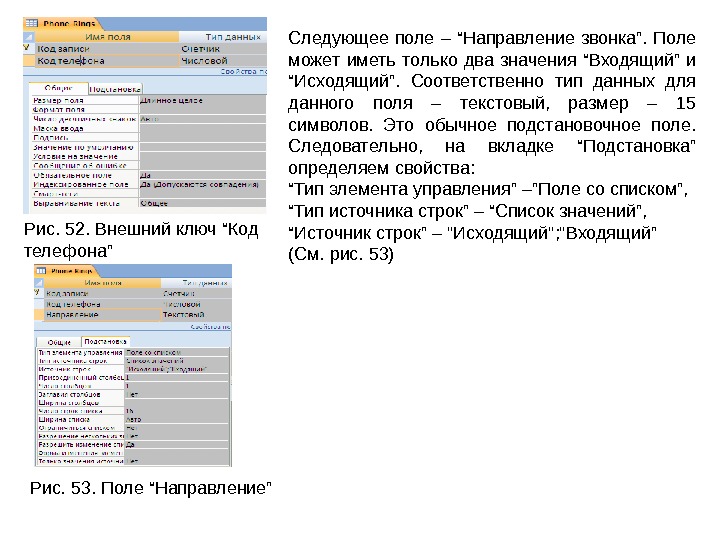Viewport: 720px width, 540px height.
Task: Click the Тип данных column header in figure 53
Action: (x=197, y=283)
